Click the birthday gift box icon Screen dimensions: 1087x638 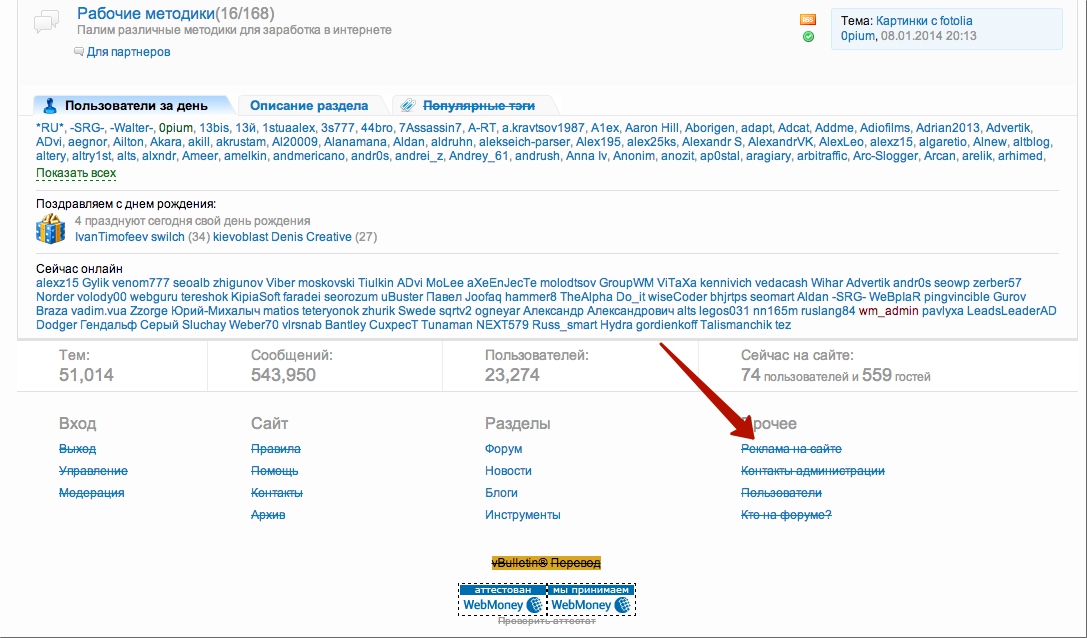pos(50,229)
